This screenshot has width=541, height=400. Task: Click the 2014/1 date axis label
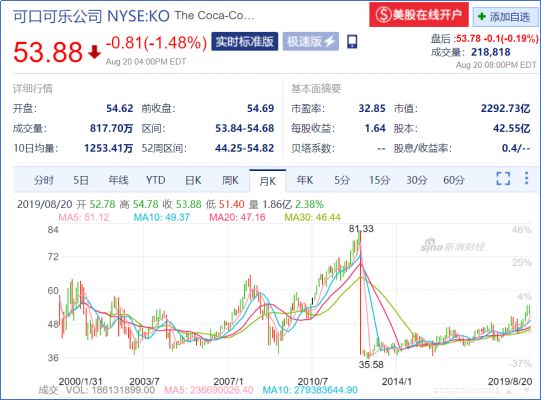397,381
